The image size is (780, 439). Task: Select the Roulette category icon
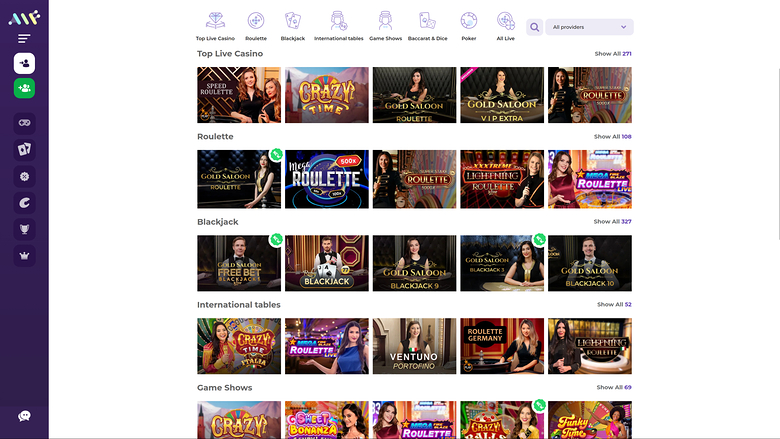pos(256,26)
